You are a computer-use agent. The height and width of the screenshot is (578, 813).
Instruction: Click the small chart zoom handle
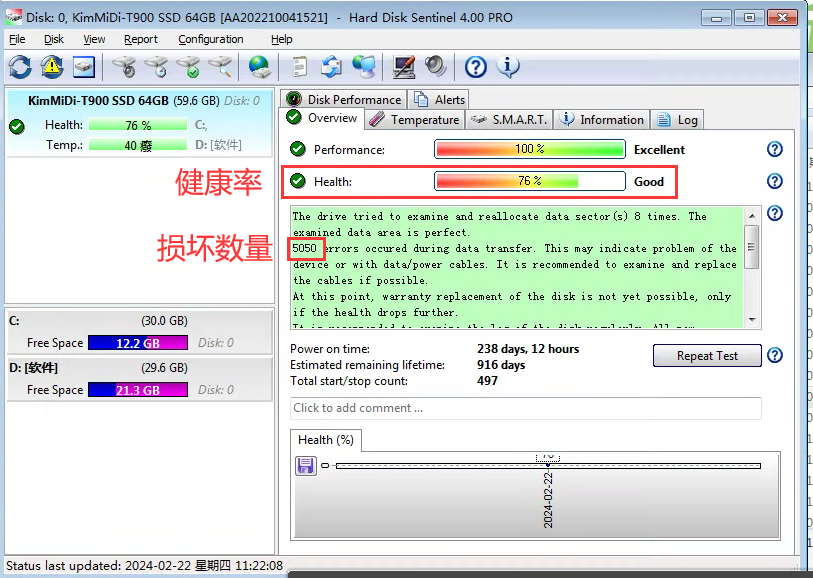click(325, 466)
